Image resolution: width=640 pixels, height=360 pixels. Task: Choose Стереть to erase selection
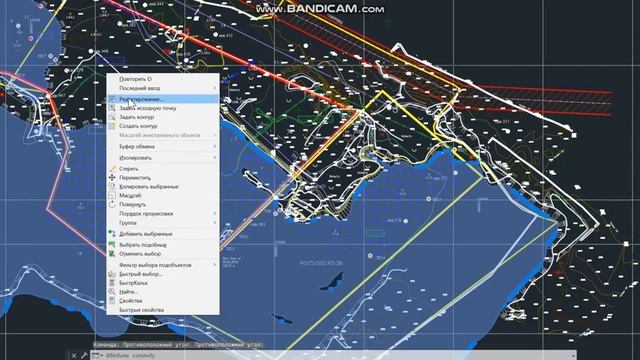point(163,169)
